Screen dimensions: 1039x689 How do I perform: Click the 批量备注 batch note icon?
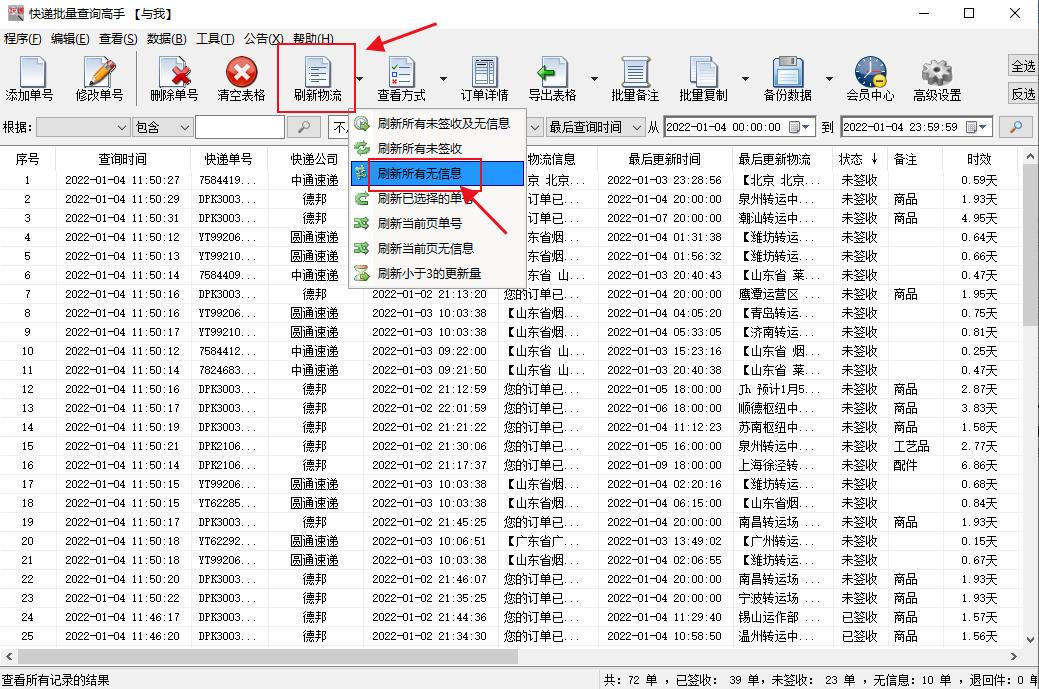637,78
